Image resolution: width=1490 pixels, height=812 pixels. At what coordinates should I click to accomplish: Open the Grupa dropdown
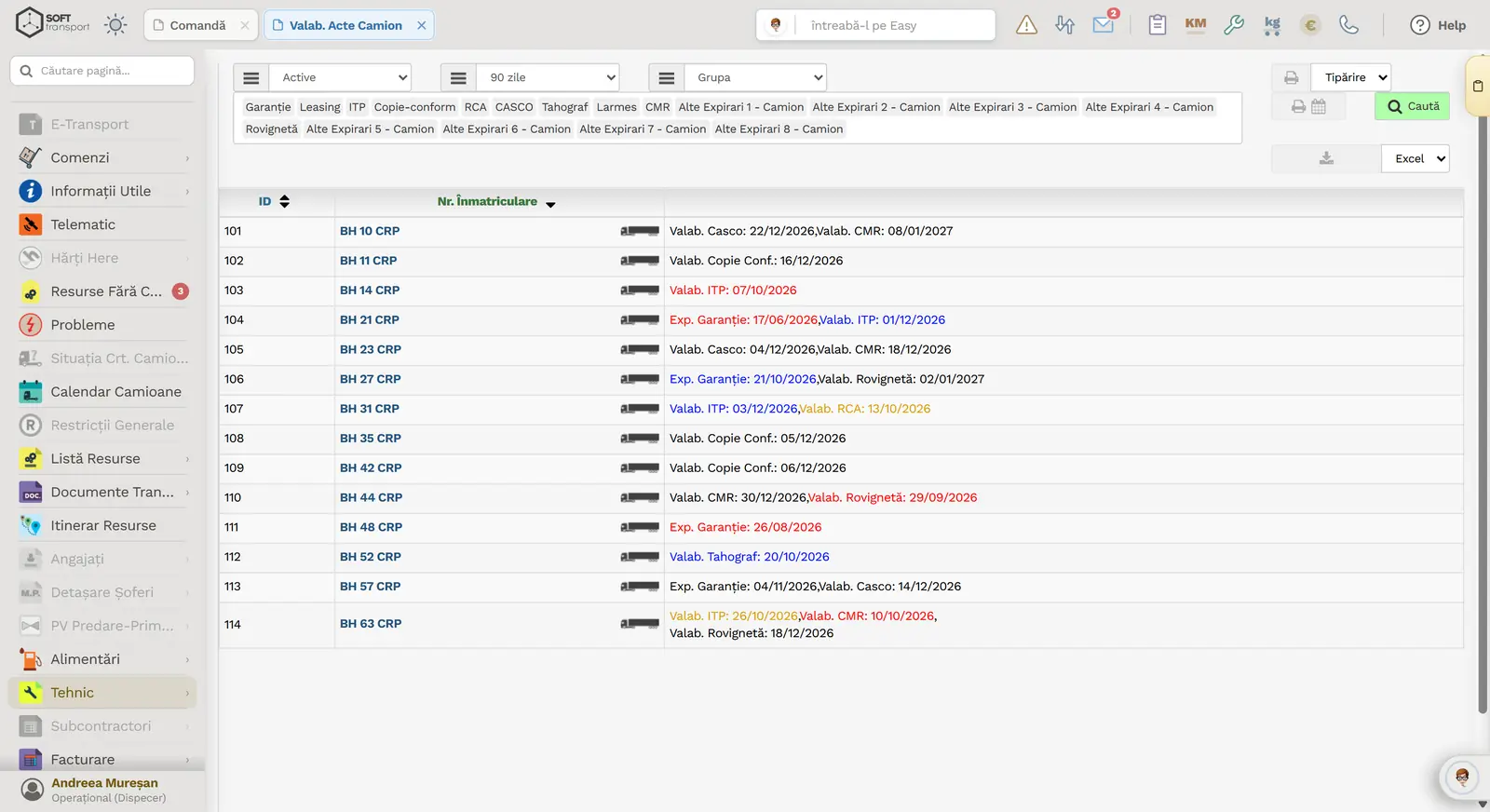(x=755, y=77)
